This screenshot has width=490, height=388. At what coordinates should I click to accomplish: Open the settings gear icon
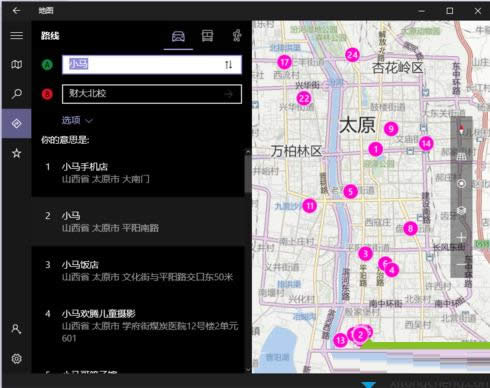pos(16,359)
